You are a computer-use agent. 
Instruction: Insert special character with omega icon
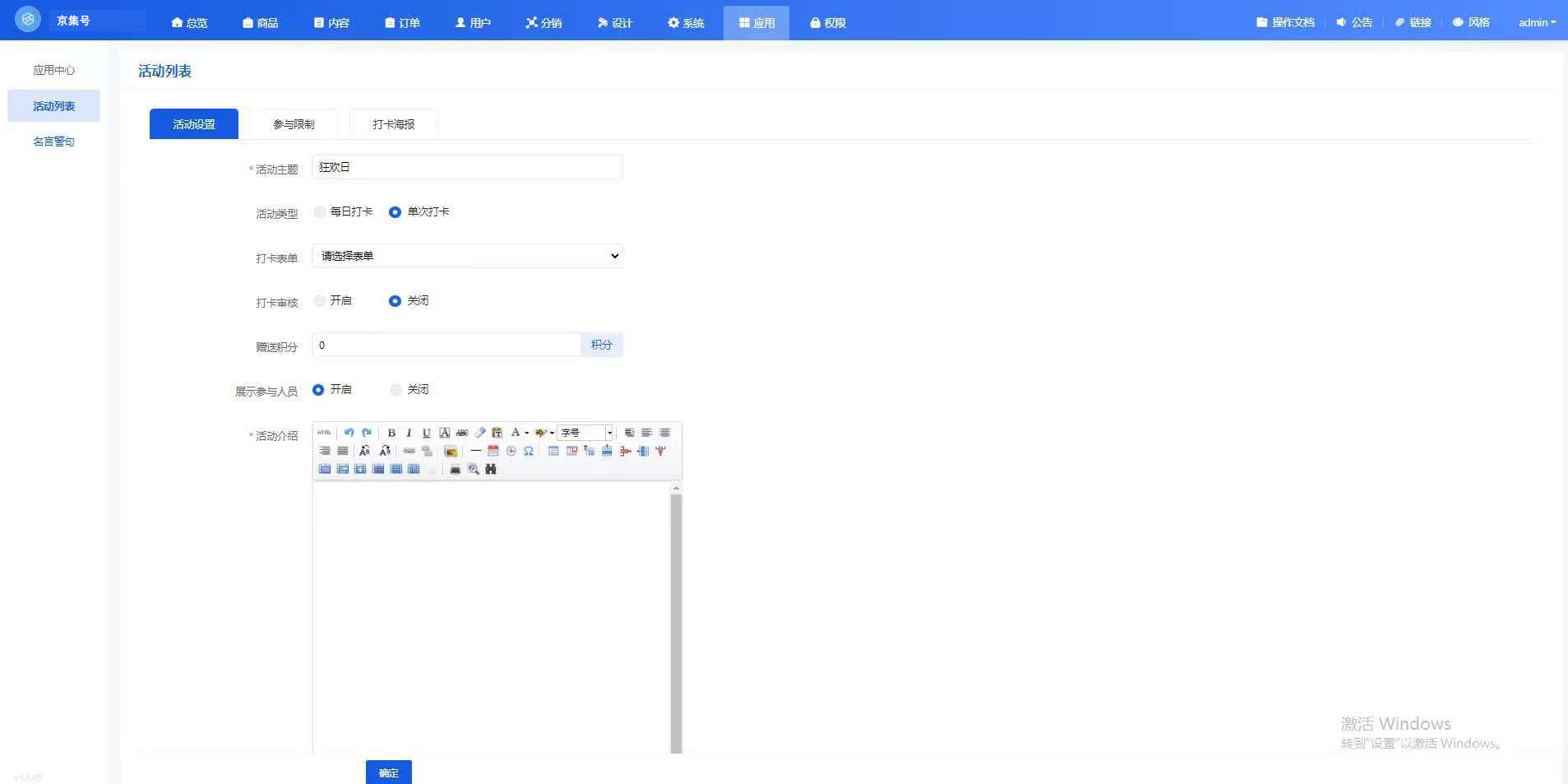coord(529,451)
